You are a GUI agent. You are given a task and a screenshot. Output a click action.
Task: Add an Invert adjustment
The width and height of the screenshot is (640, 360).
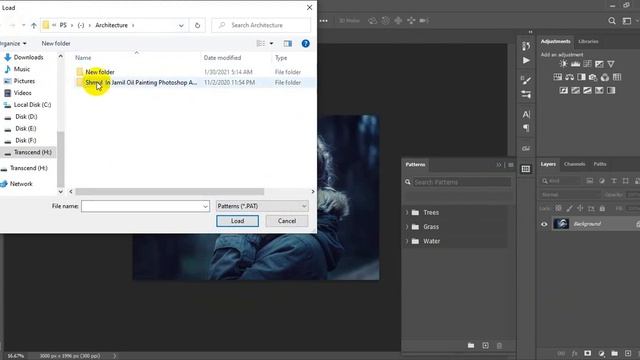pyautogui.click(x=564, y=90)
